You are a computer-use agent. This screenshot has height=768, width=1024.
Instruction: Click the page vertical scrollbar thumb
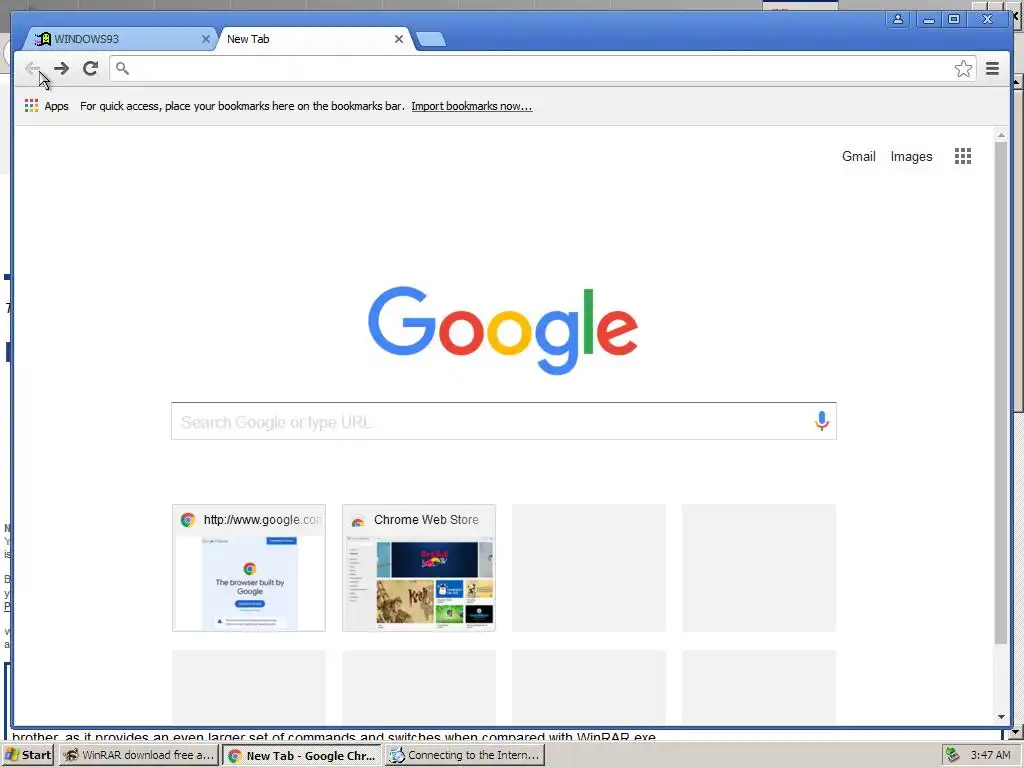click(x=1001, y=392)
